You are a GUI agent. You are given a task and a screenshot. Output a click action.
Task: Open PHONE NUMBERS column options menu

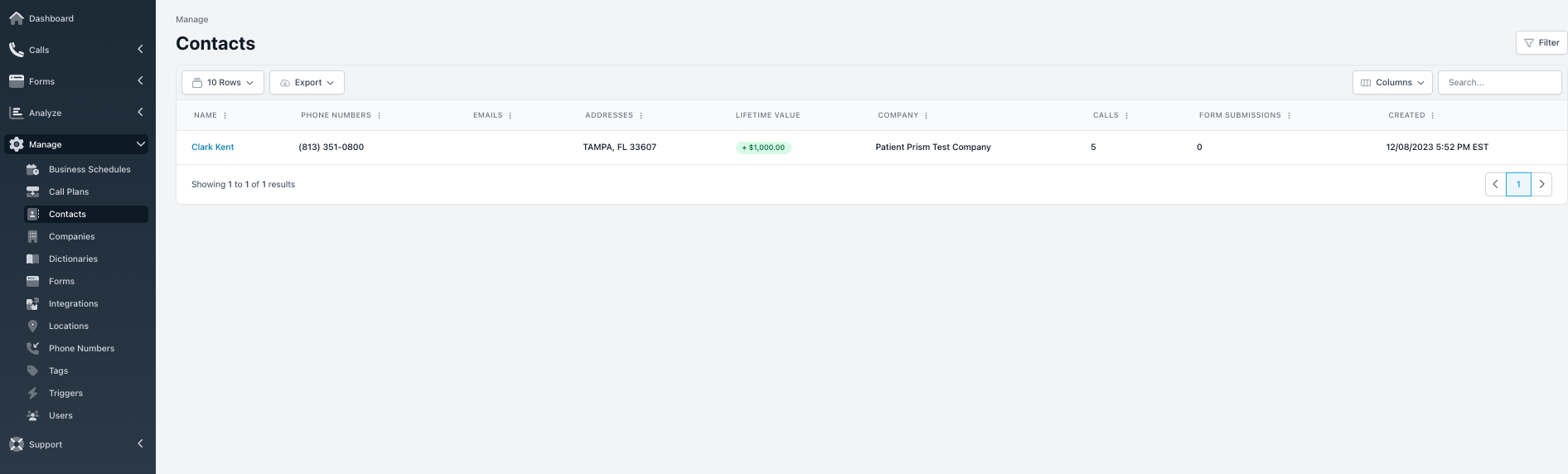[x=380, y=116]
